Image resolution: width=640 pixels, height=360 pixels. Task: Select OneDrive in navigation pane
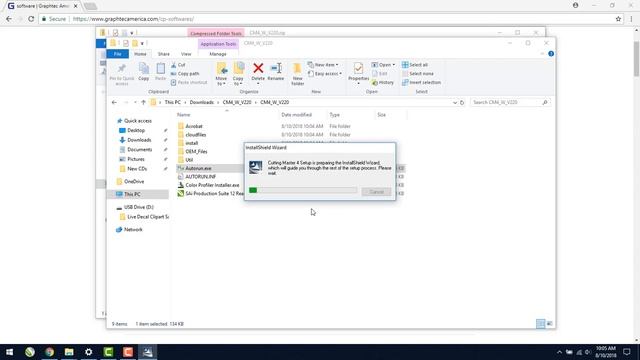pyautogui.click(x=133, y=182)
